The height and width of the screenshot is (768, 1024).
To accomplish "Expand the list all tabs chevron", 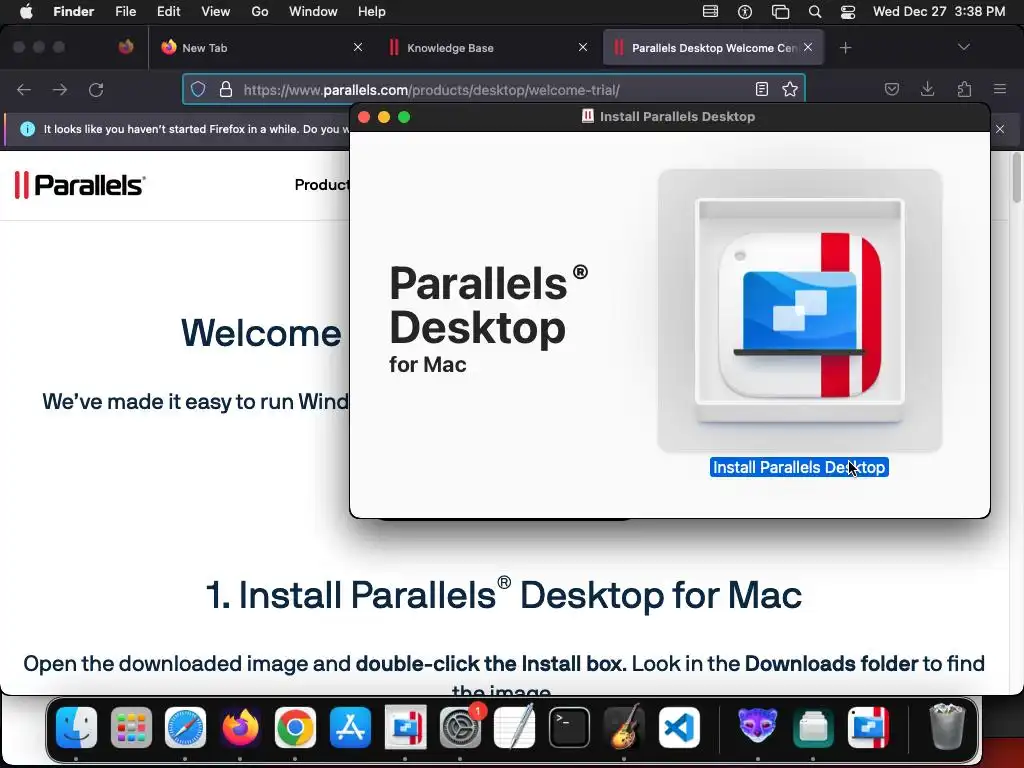I will click(963, 47).
